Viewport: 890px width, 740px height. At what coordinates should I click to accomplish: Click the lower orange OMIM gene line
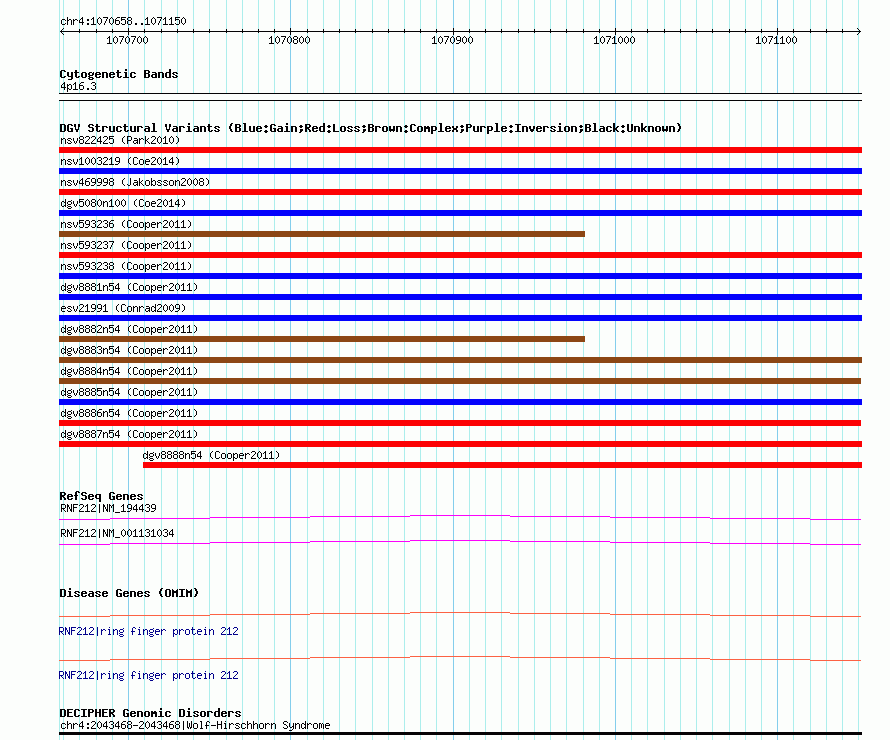point(460,658)
